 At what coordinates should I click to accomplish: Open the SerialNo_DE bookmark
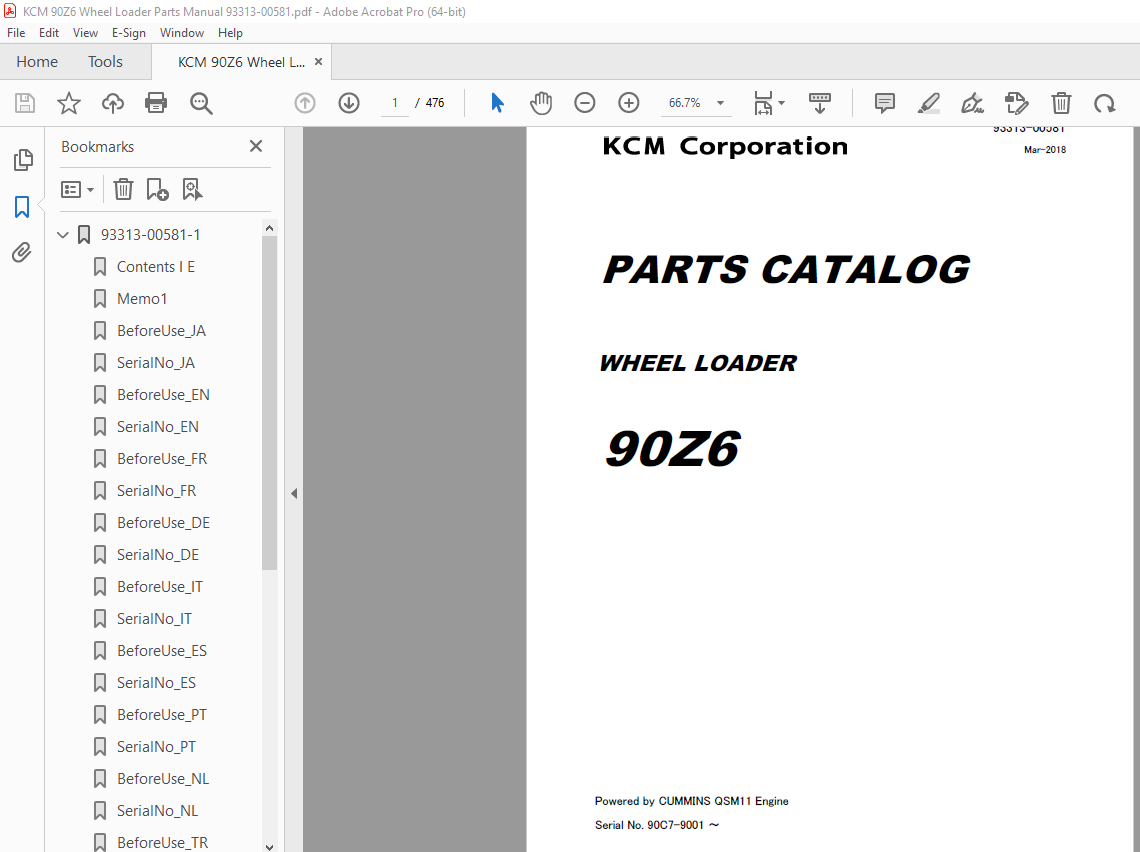coord(158,555)
